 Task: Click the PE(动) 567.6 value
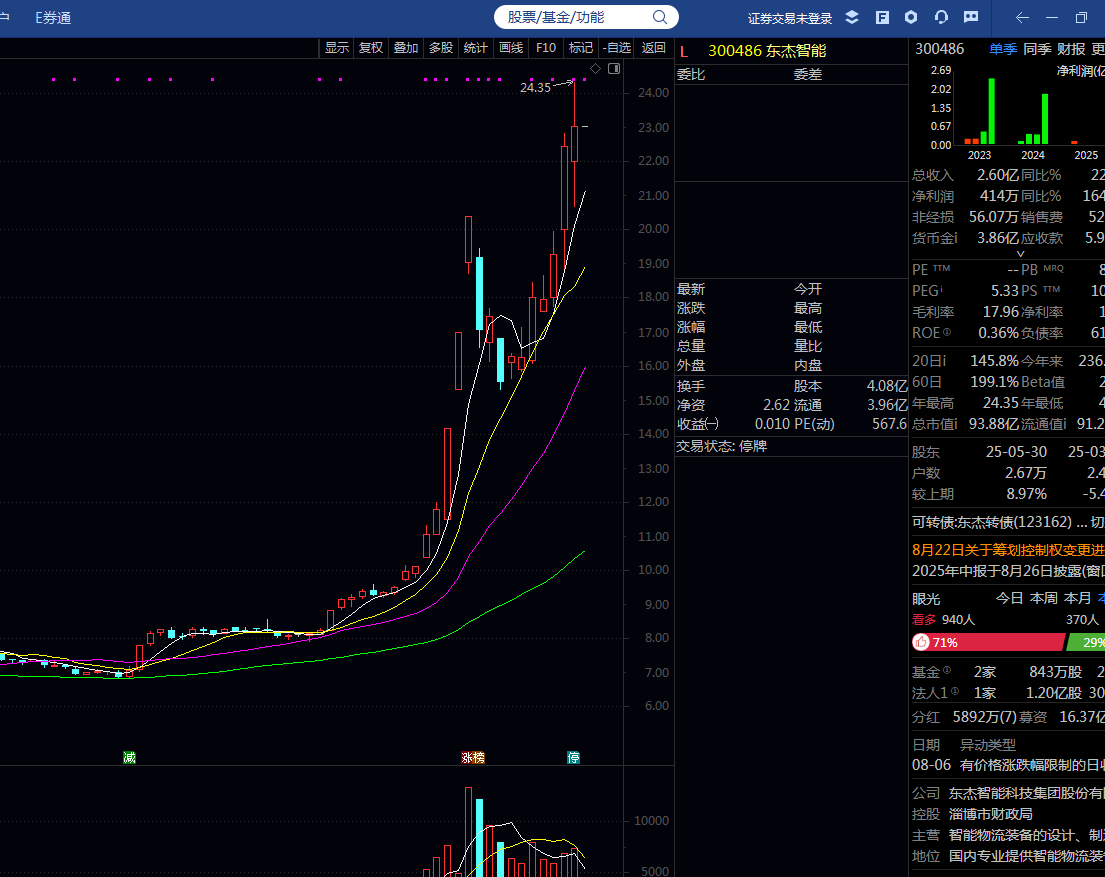click(x=889, y=424)
